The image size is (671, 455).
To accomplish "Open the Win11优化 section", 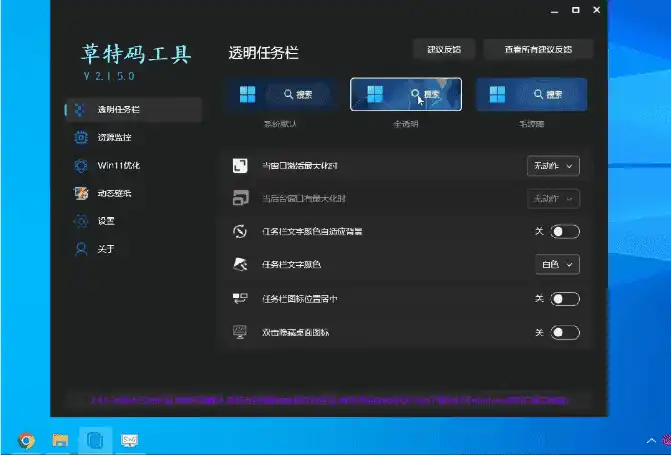I will click(119, 166).
